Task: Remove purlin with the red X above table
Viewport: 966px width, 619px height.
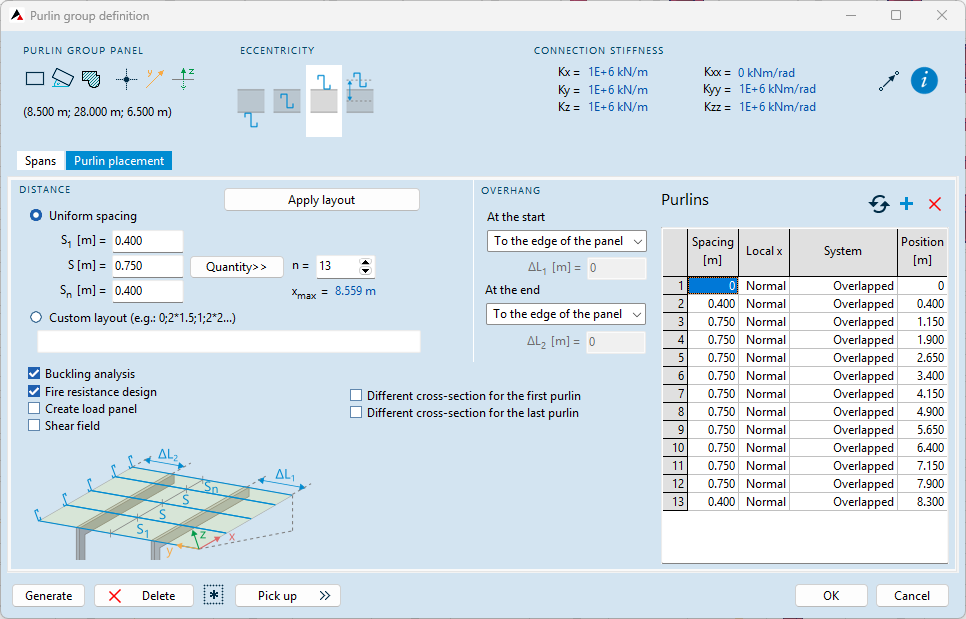Action: (x=935, y=204)
